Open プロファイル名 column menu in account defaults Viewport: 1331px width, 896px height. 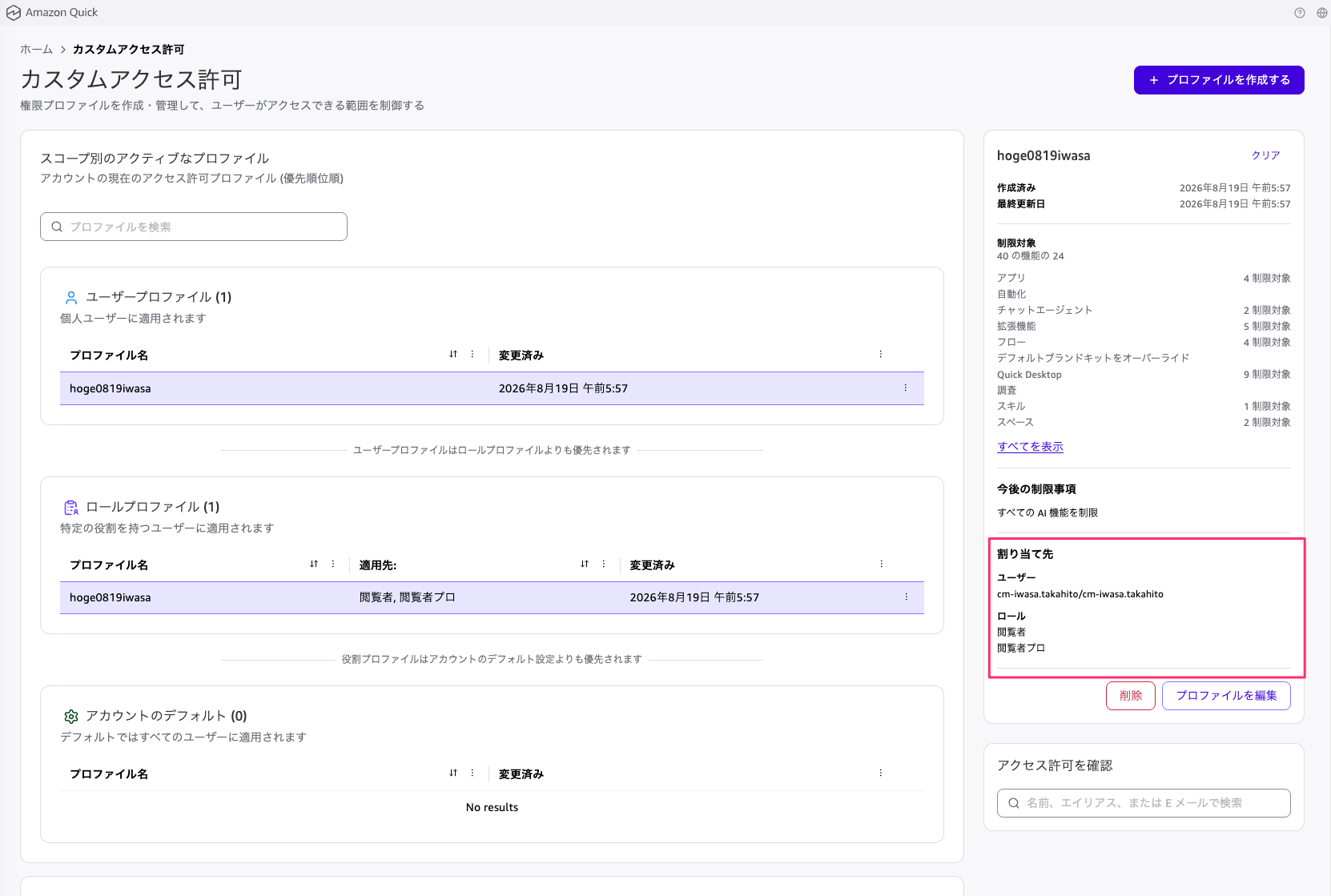tap(472, 773)
